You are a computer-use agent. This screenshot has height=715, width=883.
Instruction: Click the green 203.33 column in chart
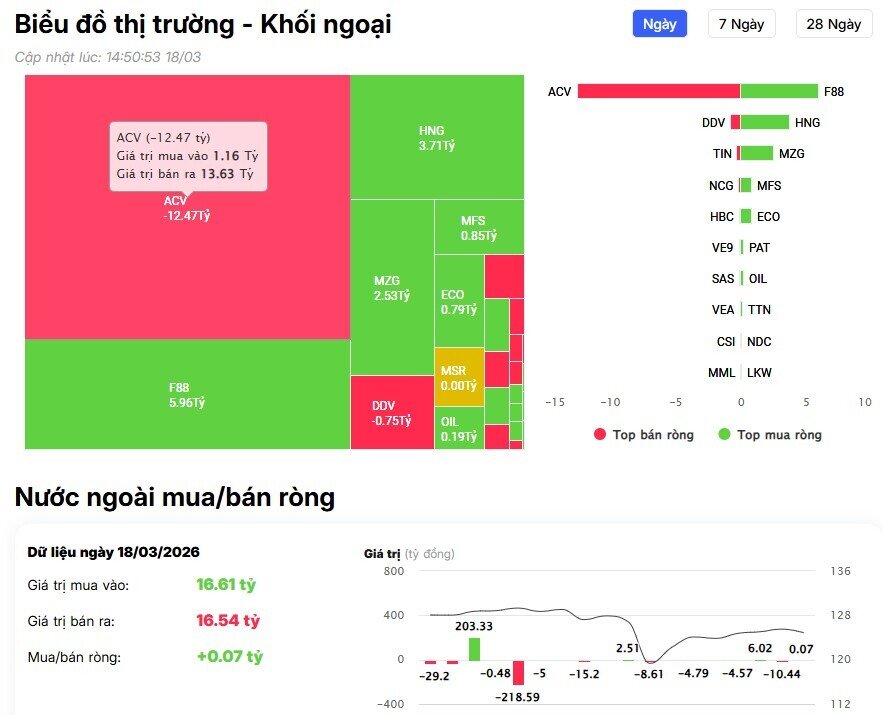coord(474,649)
